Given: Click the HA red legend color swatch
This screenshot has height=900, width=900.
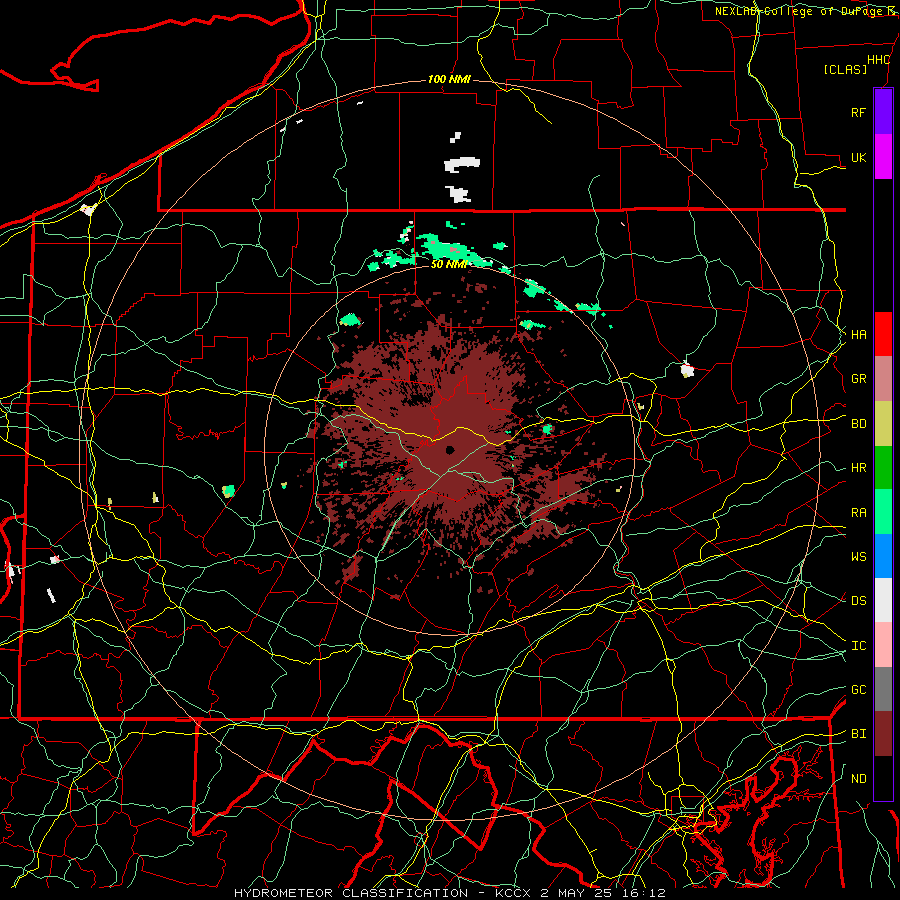Looking at the screenshot, I should pyautogui.click(x=883, y=334).
